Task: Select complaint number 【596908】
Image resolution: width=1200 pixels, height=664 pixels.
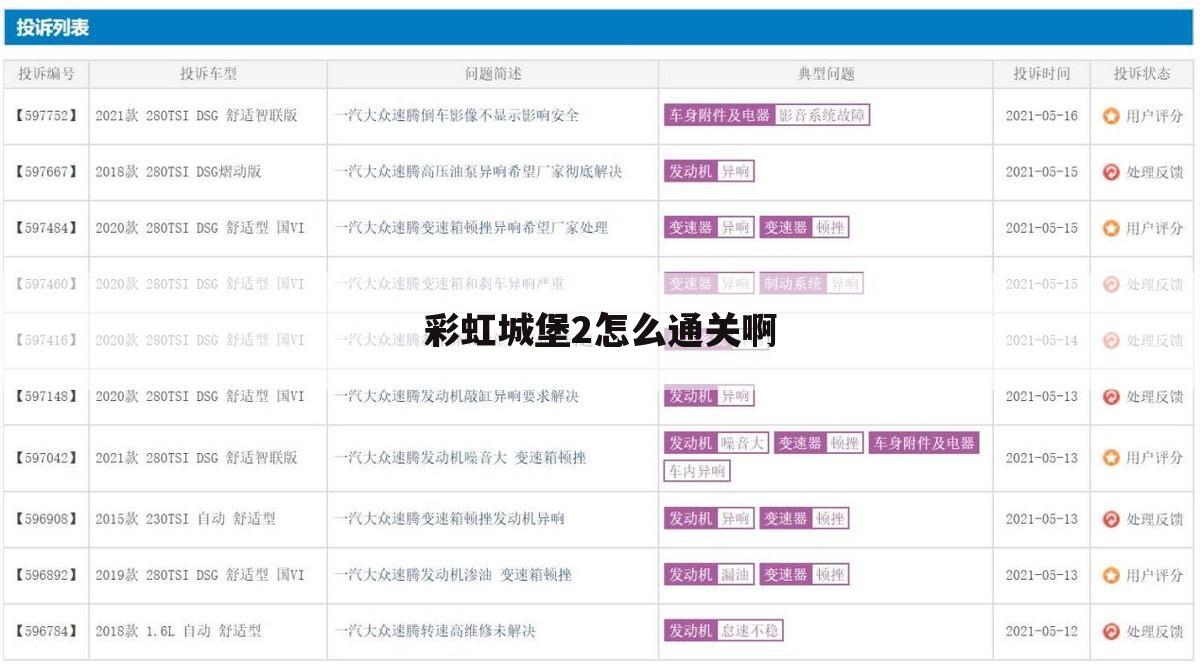Action: (46, 519)
